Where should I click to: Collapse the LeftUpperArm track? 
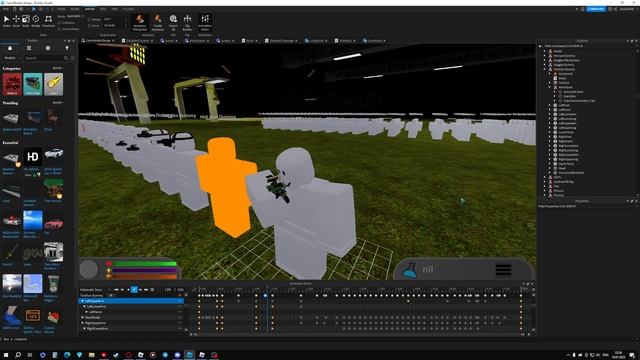pos(82,301)
